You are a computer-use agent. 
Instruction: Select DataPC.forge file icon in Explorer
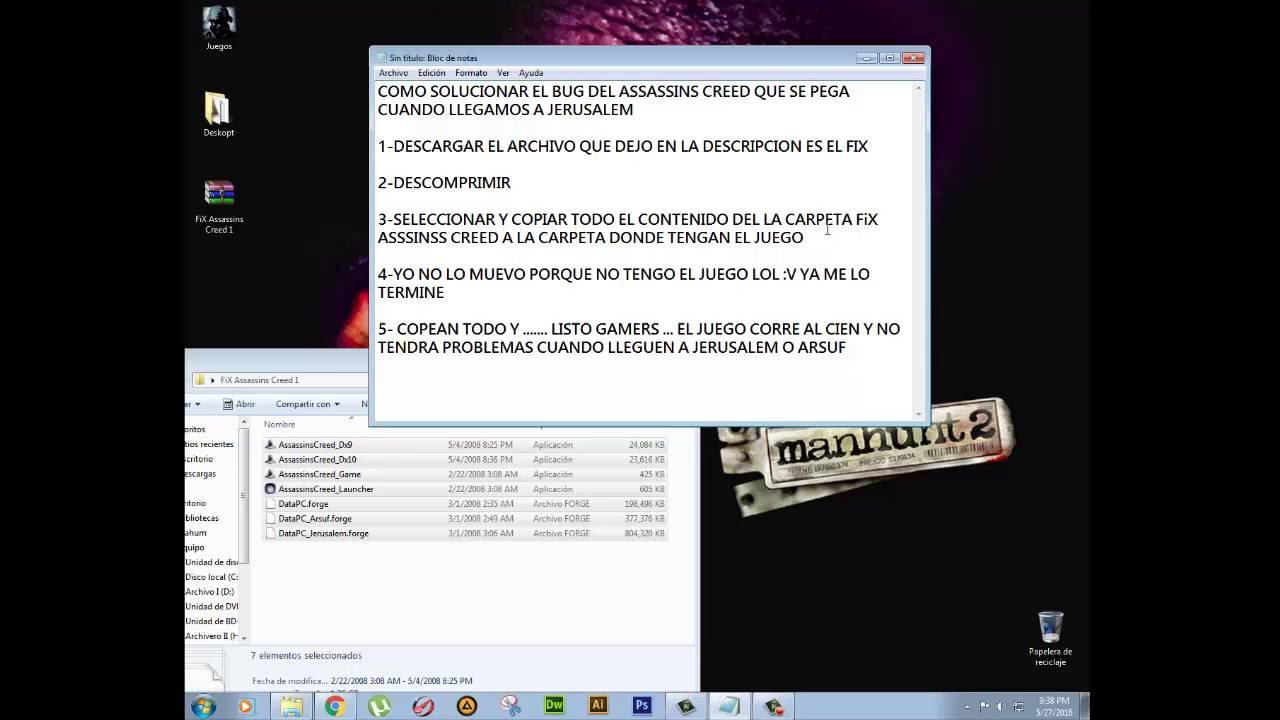pyautogui.click(x=270, y=504)
